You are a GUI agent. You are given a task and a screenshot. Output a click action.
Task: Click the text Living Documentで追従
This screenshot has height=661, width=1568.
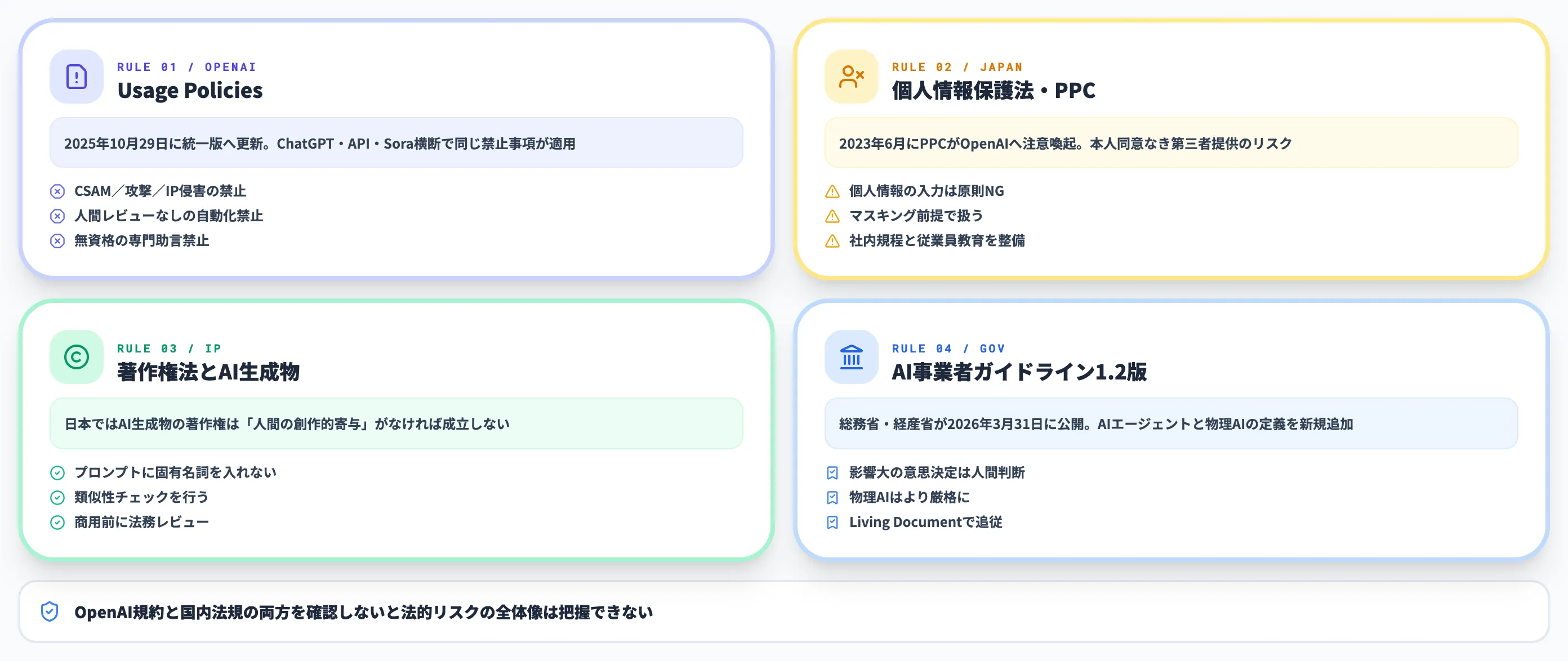[x=925, y=521]
